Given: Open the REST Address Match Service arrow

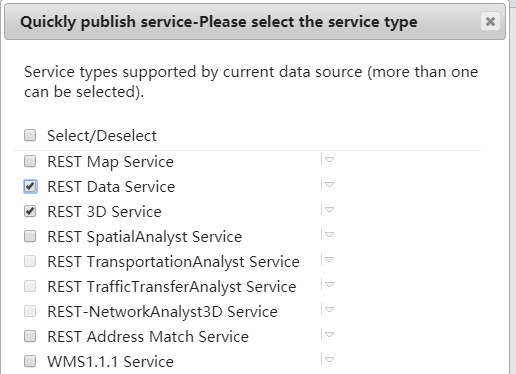Looking at the screenshot, I should coord(329,335).
